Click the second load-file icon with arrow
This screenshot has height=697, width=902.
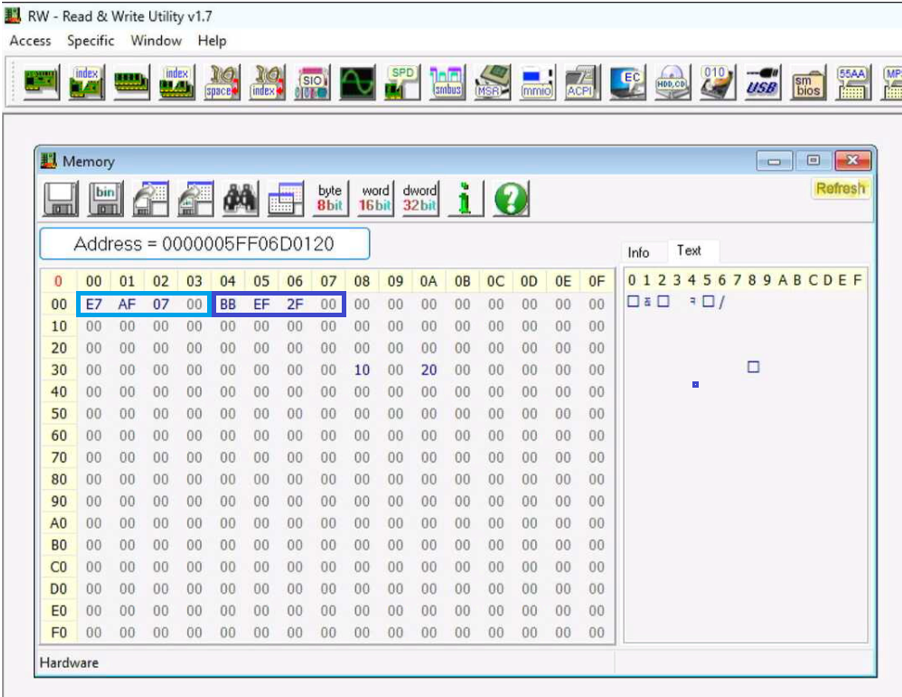196,199
